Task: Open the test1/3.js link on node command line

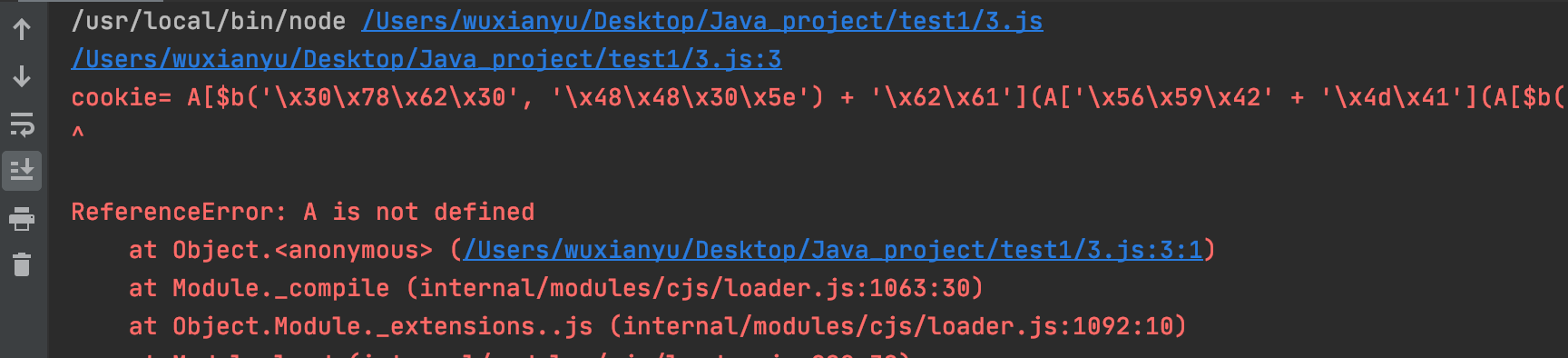Action: 702,21
